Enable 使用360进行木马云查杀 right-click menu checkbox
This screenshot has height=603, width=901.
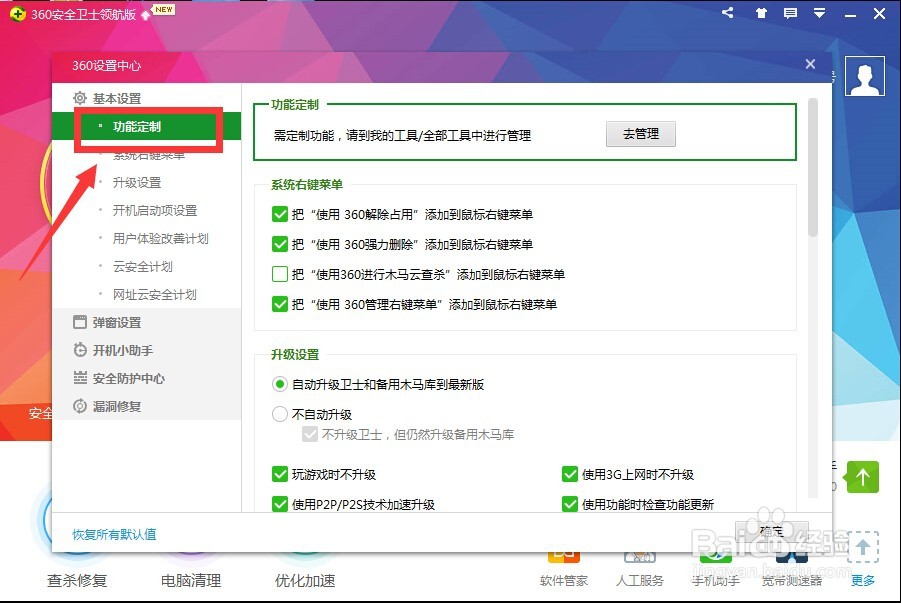tap(280, 274)
